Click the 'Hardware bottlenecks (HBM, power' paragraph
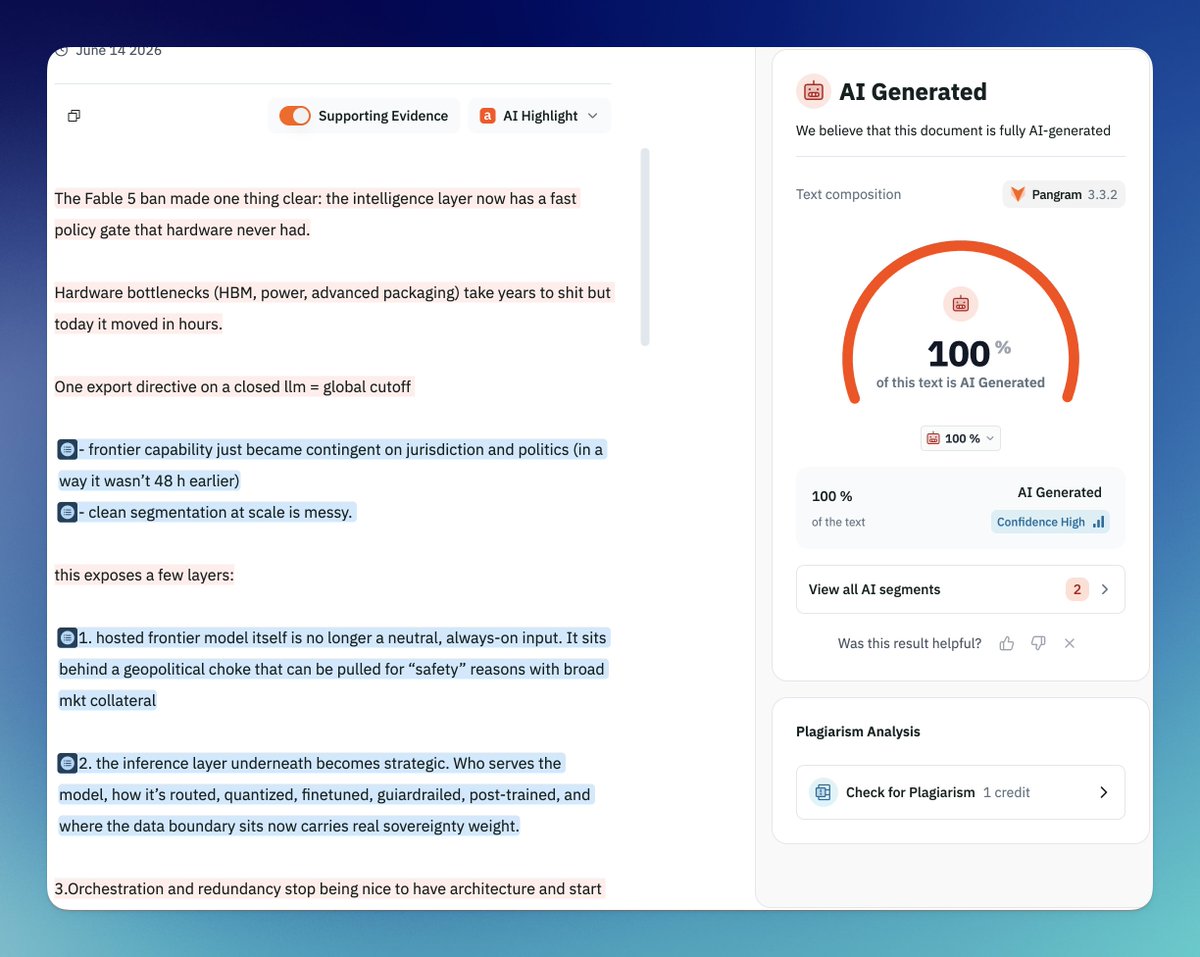The height and width of the screenshot is (957, 1200). 332,309
